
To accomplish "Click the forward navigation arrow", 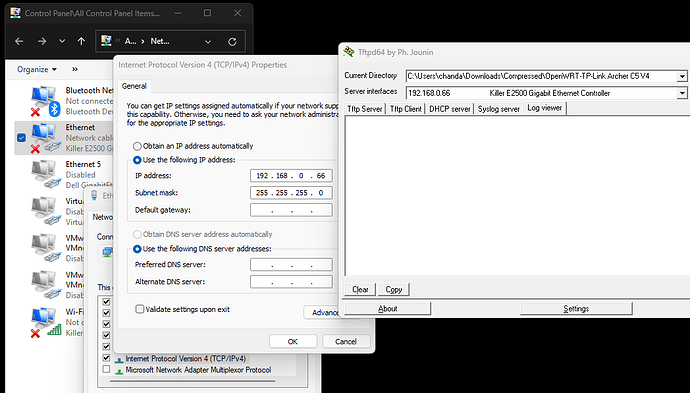I will 42,41.
